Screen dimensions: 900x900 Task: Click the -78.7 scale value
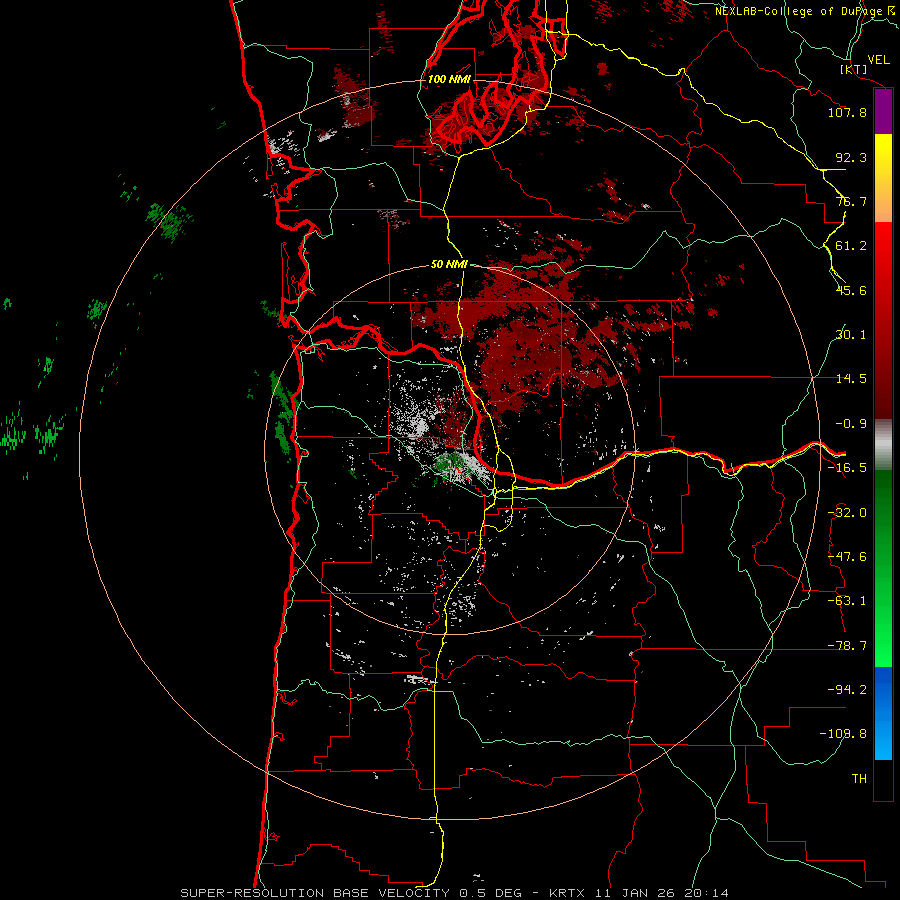(847, 646)
